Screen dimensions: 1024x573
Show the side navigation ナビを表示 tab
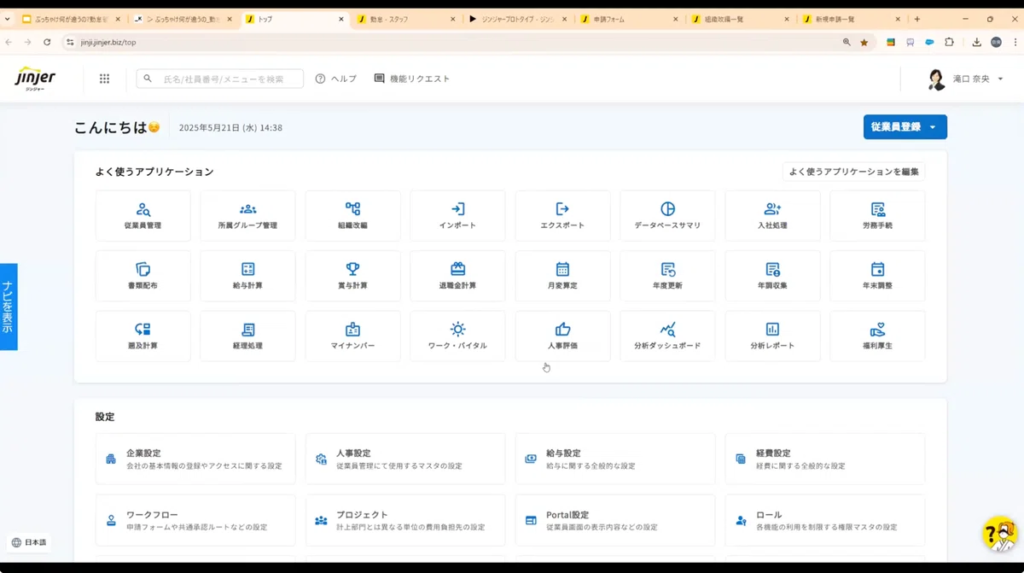8,307
